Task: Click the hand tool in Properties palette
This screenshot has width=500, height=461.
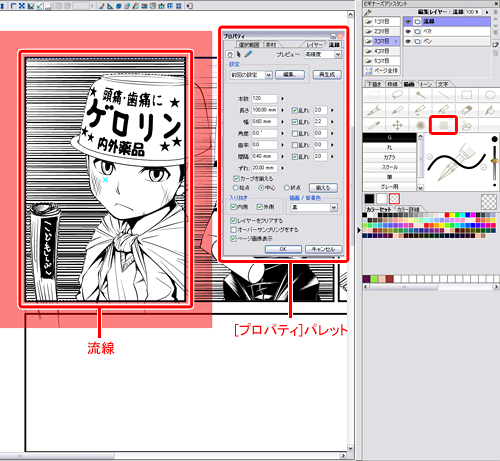Action: point(230,54)
